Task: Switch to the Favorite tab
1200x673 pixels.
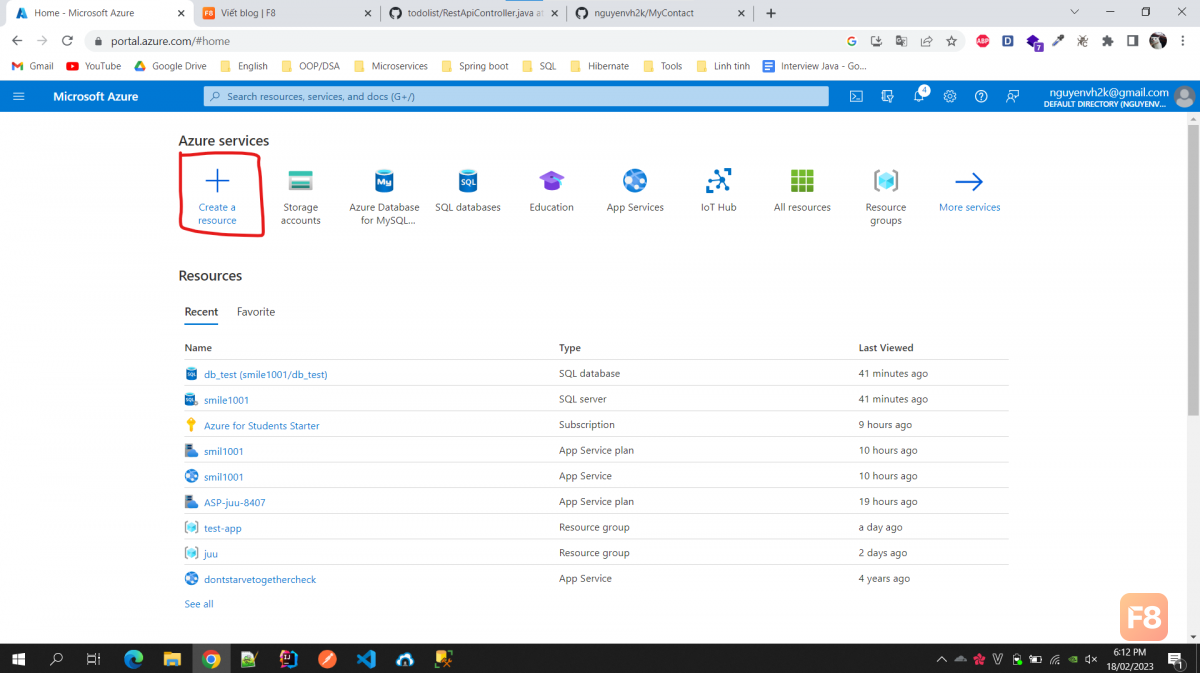Action: (256, 312)
